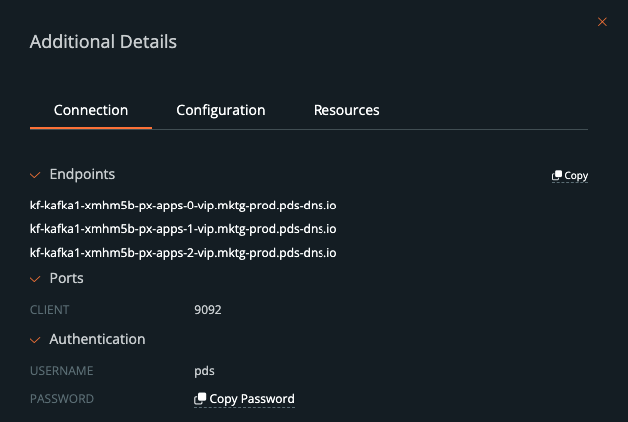Viewport: 628px width, 422px height.
Task: Click the Copy text link for endpoints
Action: point(576,176)
